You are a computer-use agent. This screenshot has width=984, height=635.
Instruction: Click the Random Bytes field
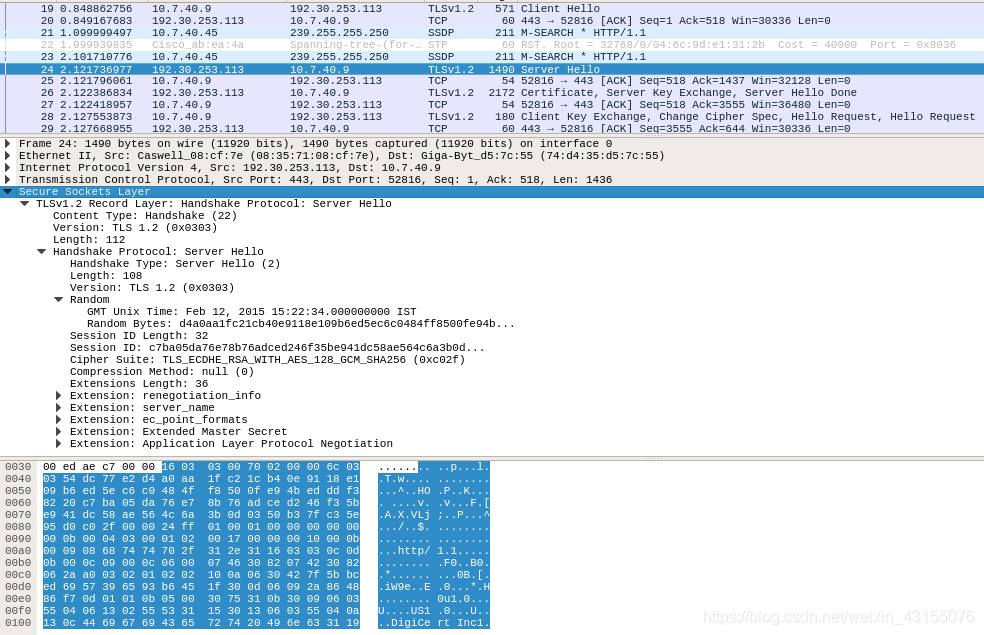click(301, 324)
